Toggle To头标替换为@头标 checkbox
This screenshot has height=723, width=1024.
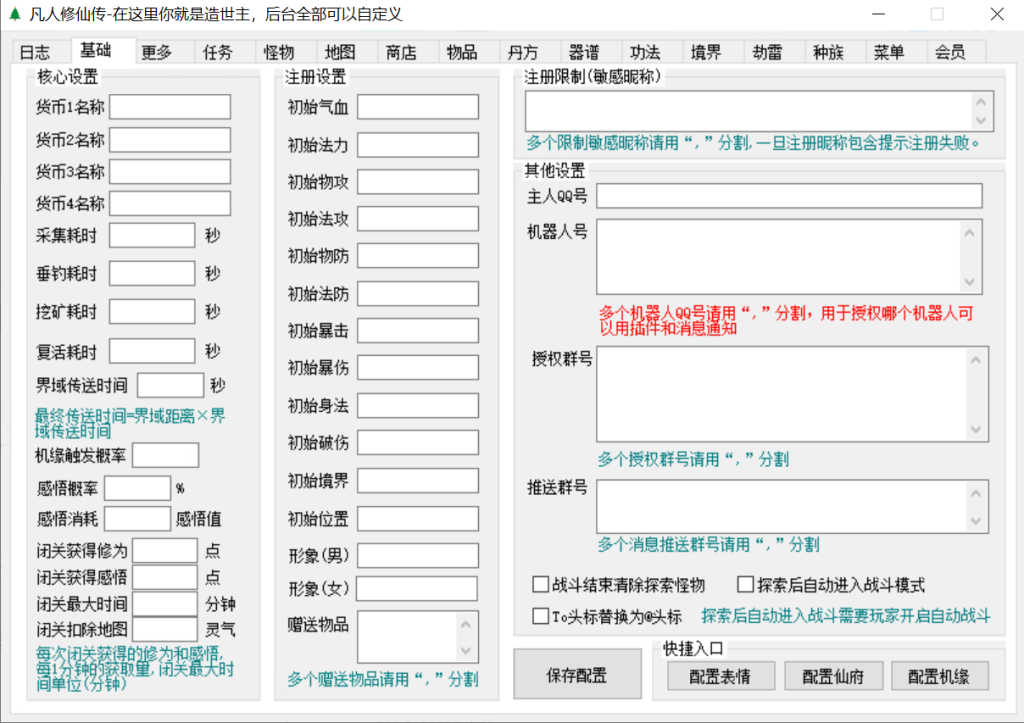click(541, 616)
